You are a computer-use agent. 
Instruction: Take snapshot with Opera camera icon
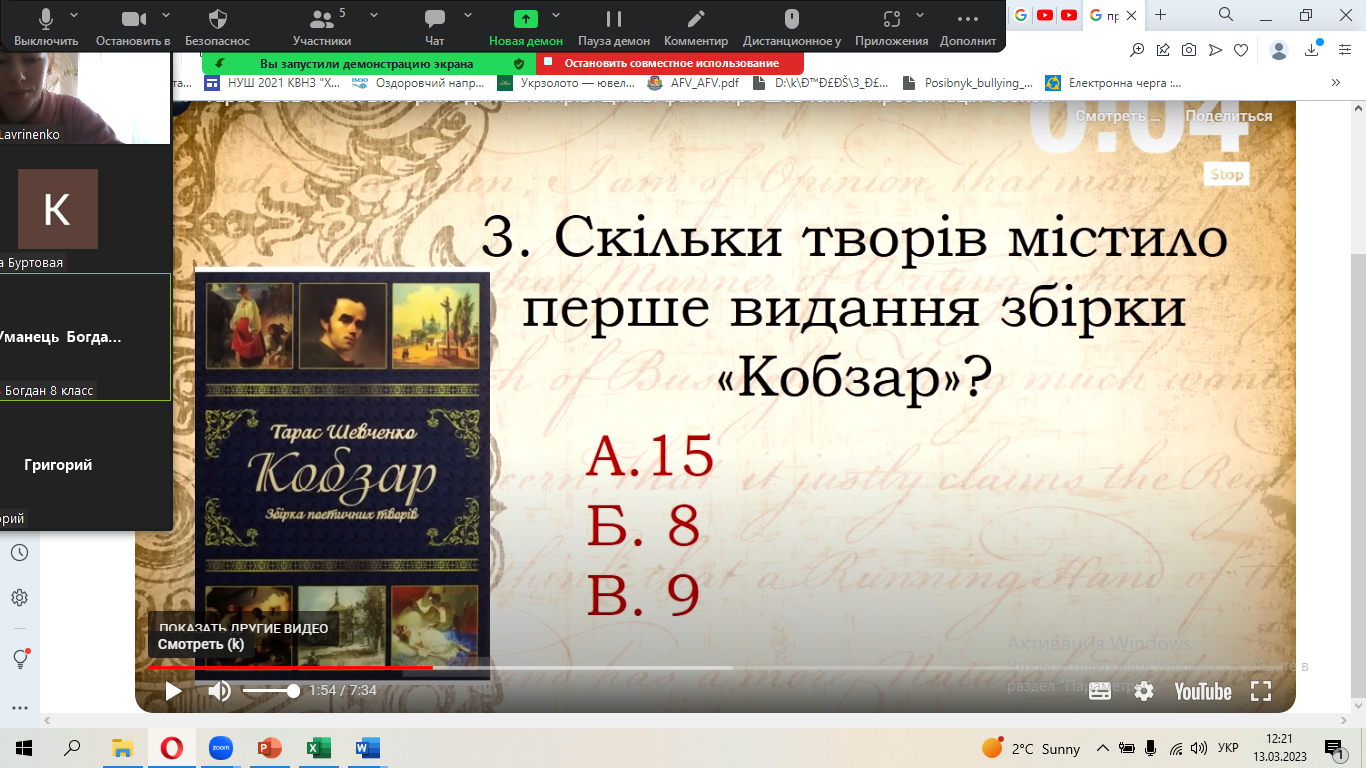click(x=1189, y=50)
